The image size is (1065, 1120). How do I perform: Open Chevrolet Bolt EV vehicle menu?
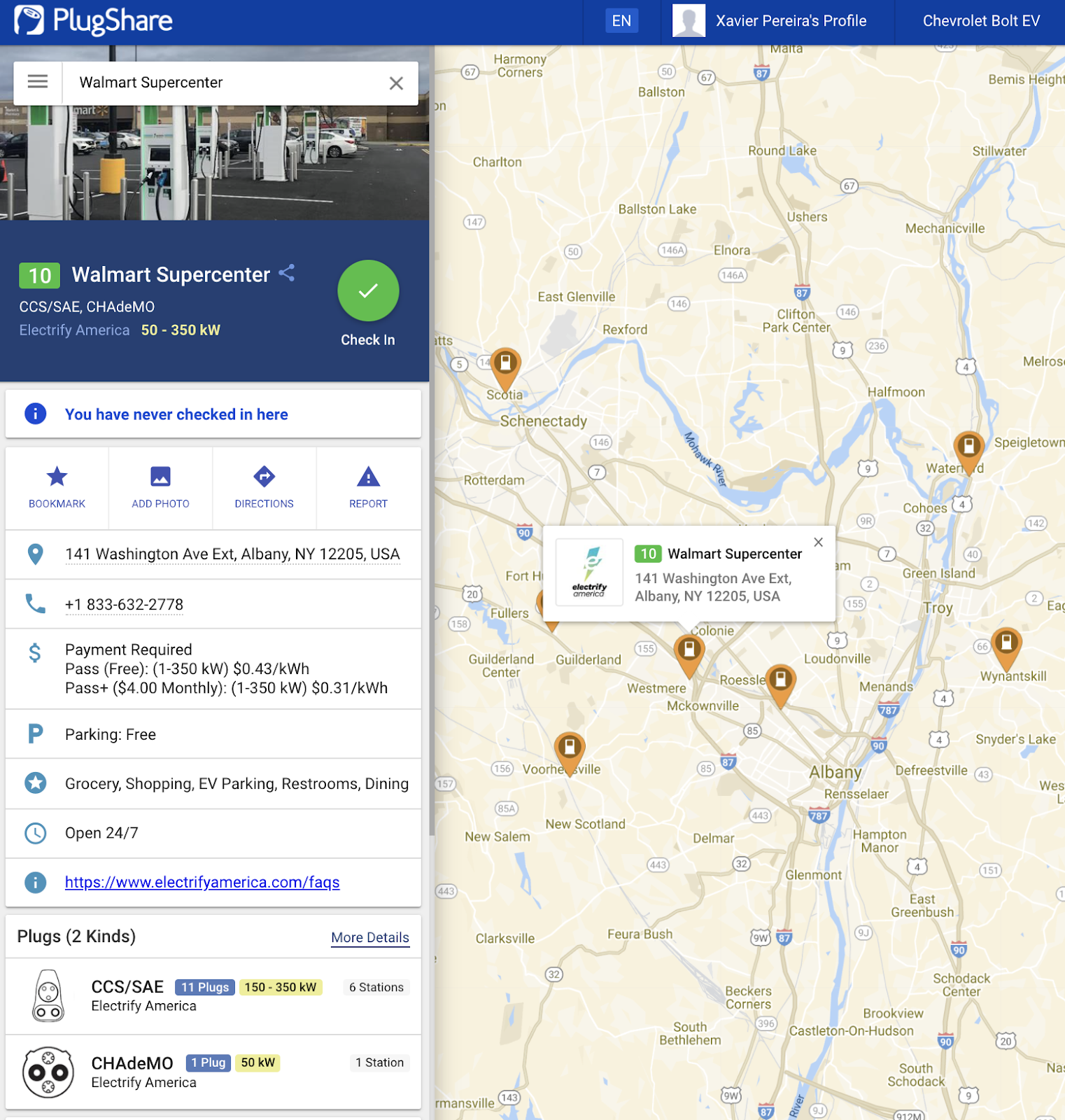[x=981, y=21]
